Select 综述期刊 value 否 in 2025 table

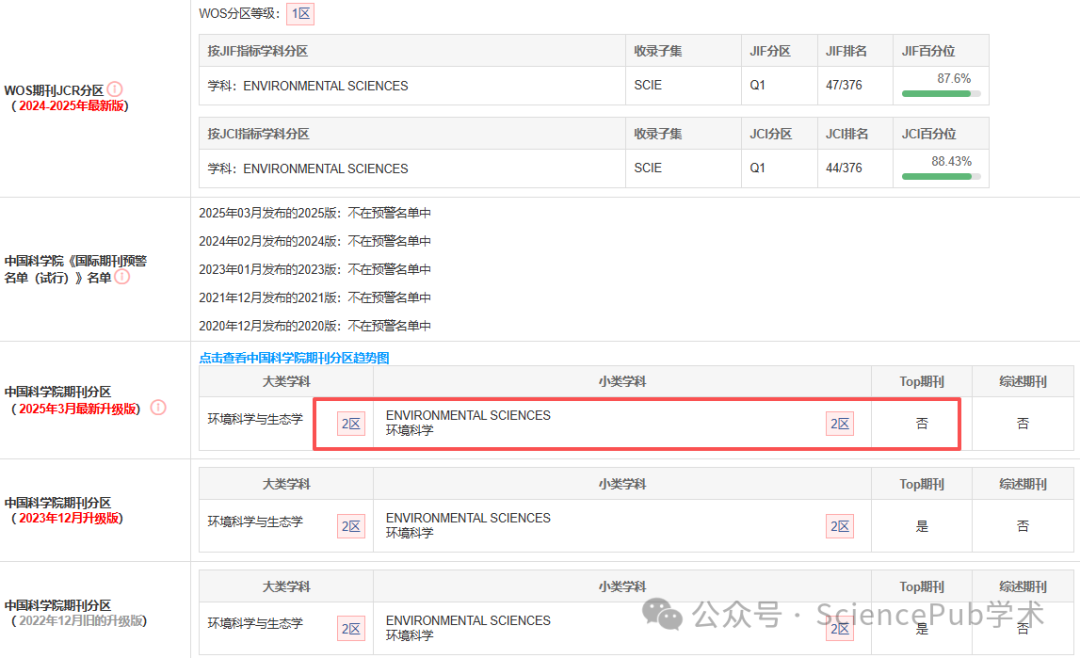click(x=1023, y=424)
